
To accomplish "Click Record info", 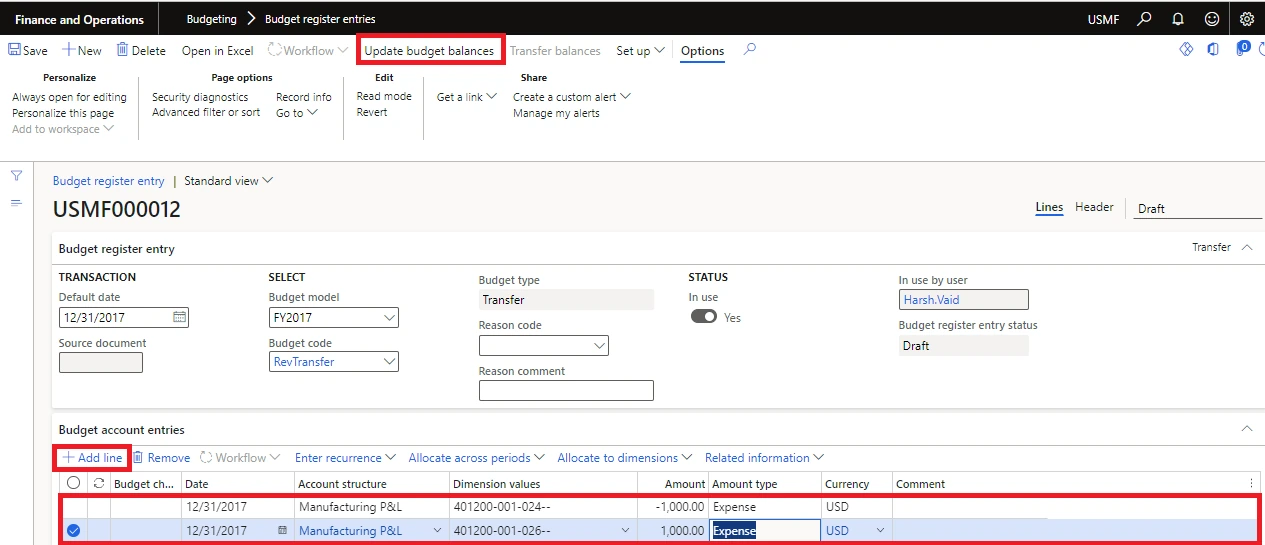I will 304,97.
